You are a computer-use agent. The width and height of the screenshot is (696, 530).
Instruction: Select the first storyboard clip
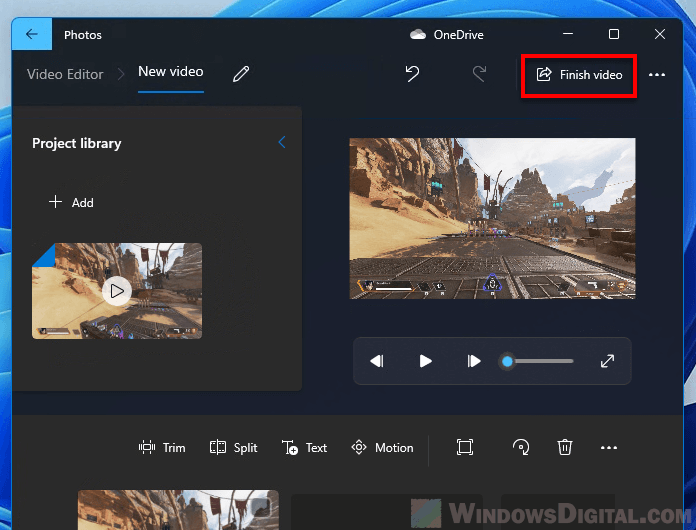(178, 510)
